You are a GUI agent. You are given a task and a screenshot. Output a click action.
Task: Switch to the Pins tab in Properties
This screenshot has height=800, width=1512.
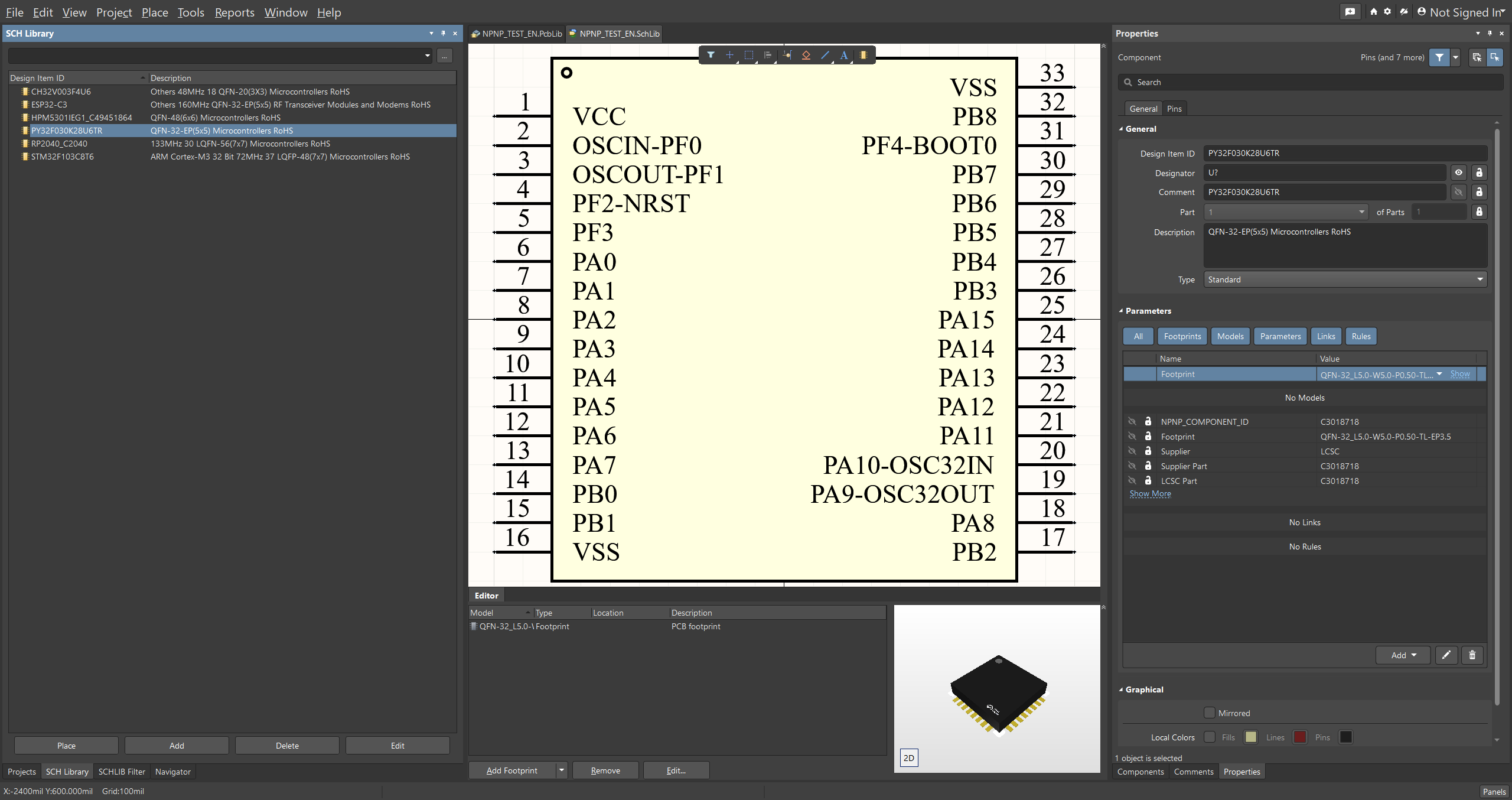(x=1174, y=109)
